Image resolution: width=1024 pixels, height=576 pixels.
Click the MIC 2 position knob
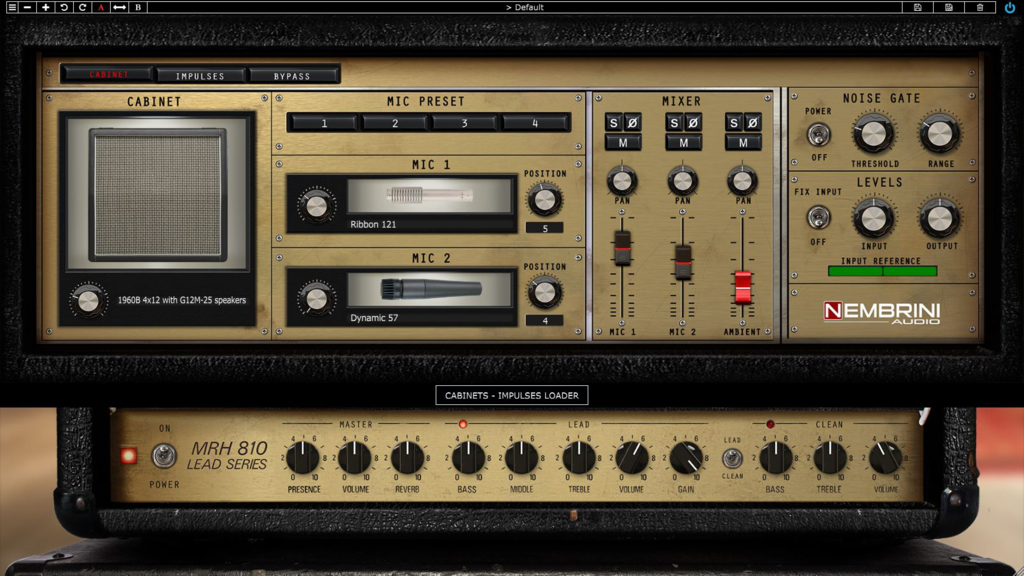[x=544, y=293]
